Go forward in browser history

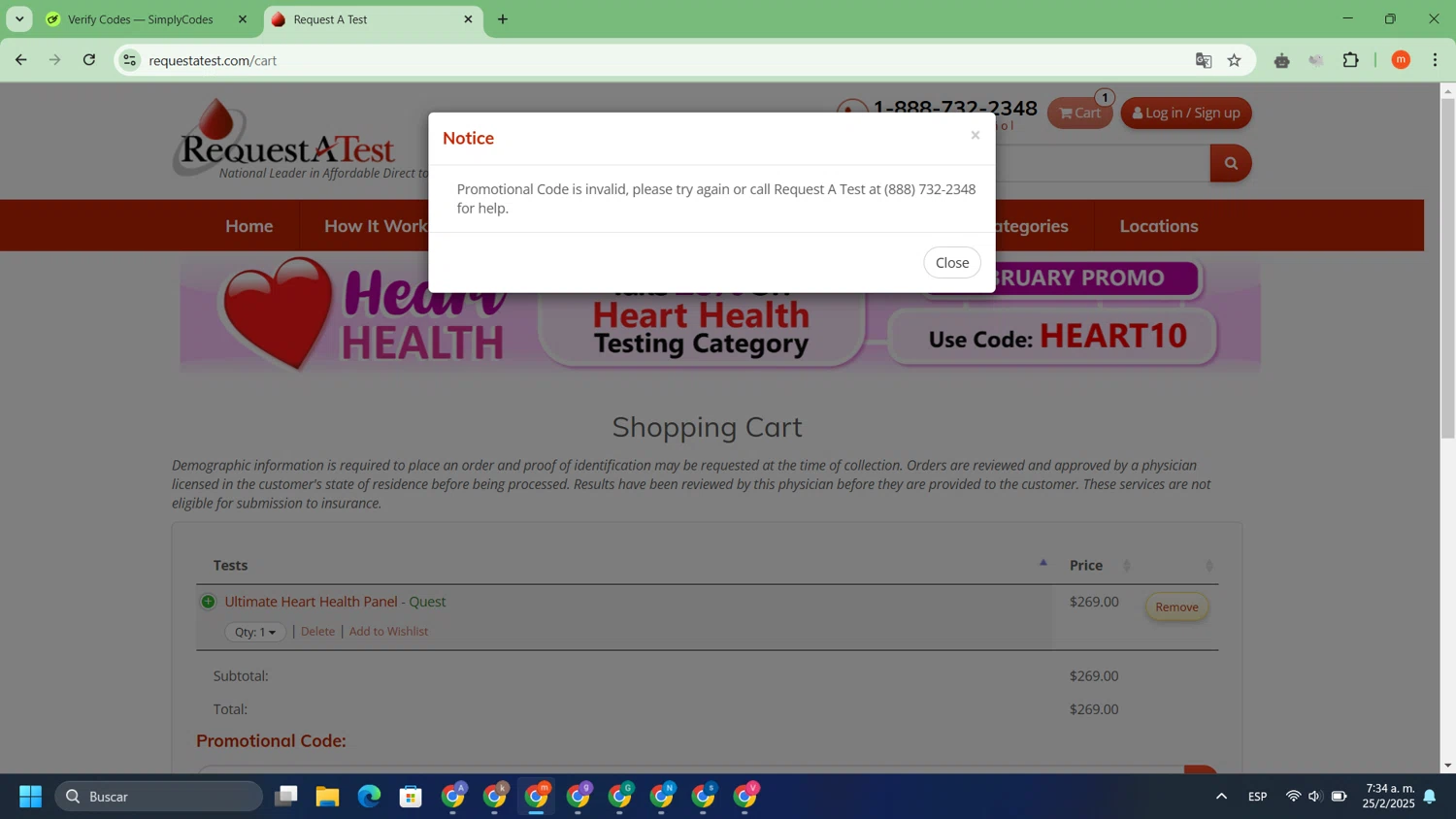pyautogui.click(x=55, y=60)
